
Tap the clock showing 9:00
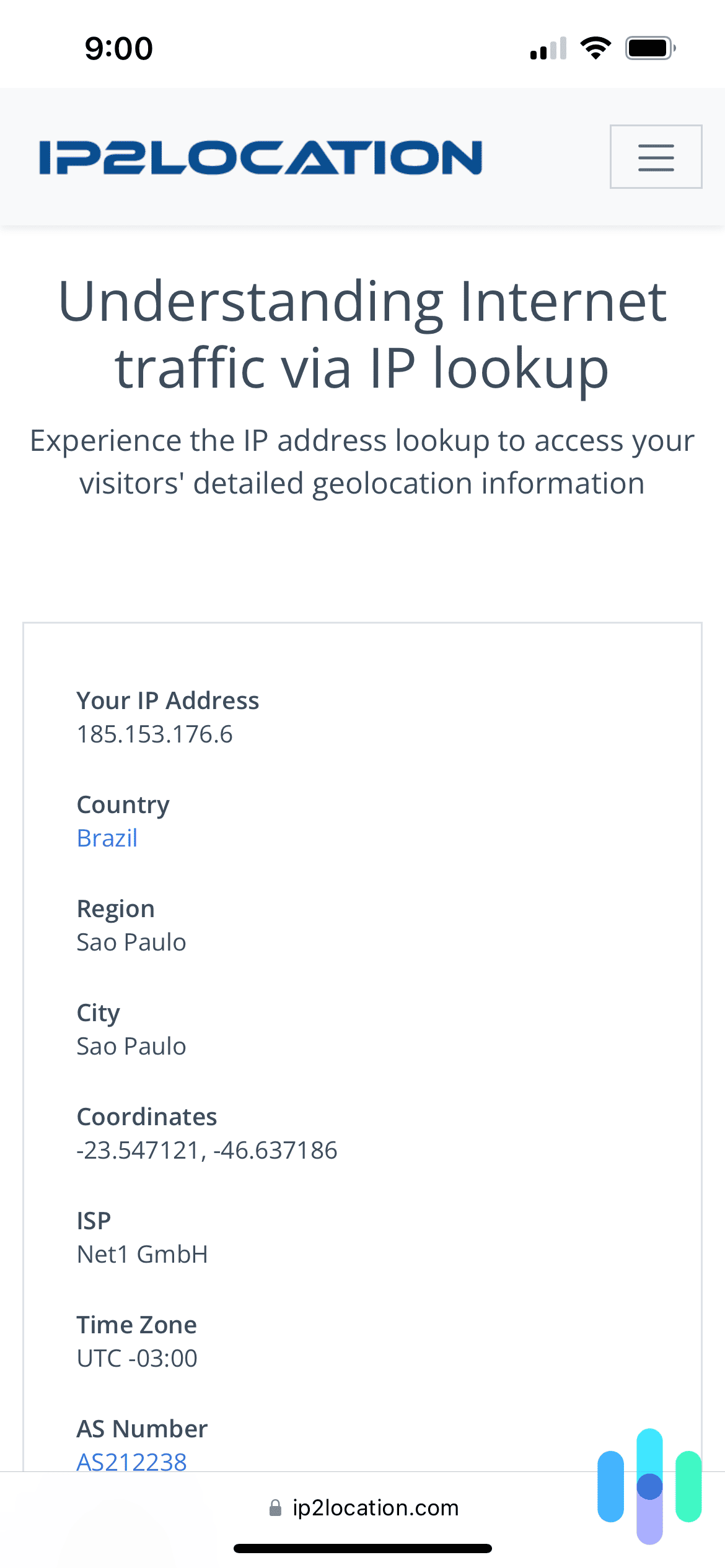coord(118,47)
